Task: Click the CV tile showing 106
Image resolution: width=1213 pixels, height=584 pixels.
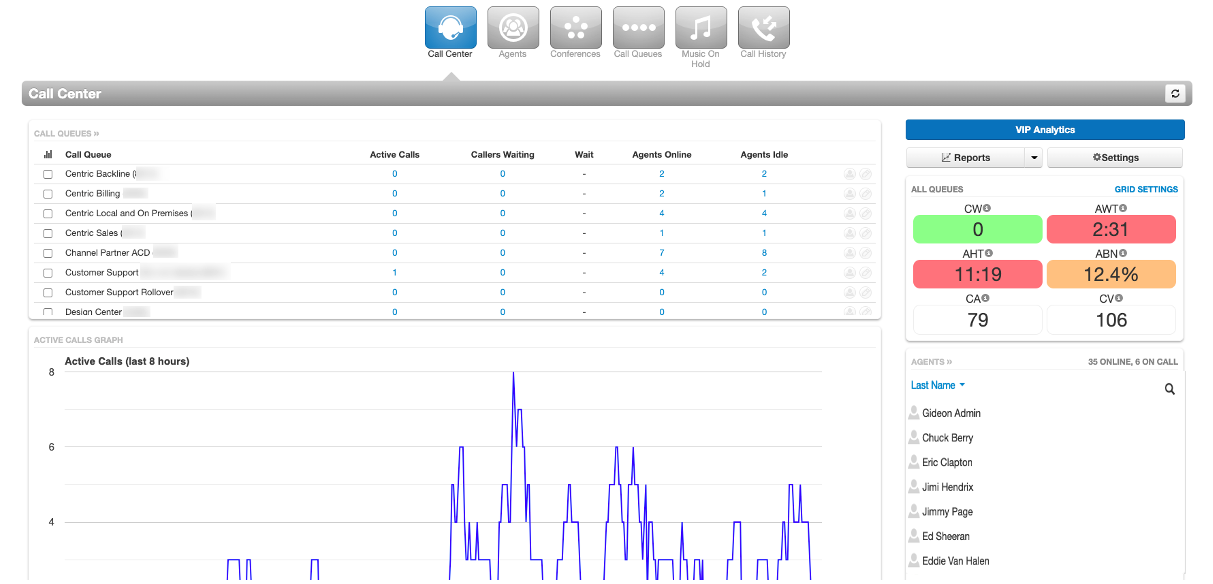Action: (x=1111, y=320)
